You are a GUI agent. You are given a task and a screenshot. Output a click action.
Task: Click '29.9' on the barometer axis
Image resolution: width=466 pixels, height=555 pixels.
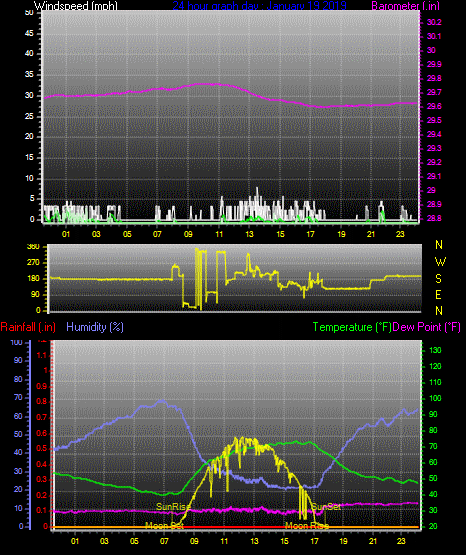point(434,64)
